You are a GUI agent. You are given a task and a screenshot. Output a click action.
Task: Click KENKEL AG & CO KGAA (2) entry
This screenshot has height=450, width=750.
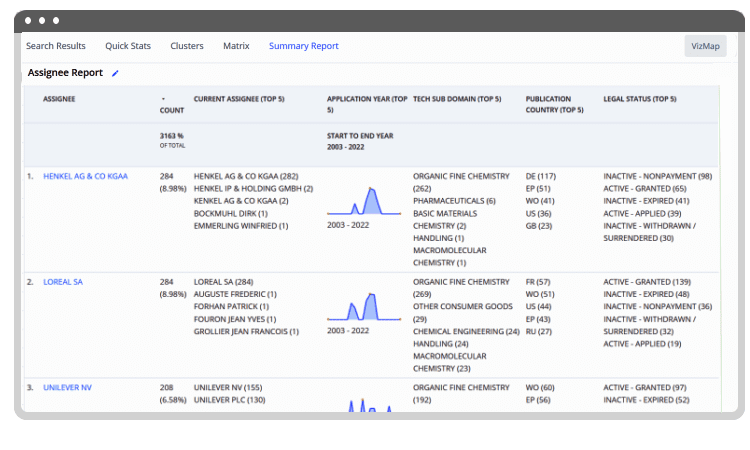[241, 201]
